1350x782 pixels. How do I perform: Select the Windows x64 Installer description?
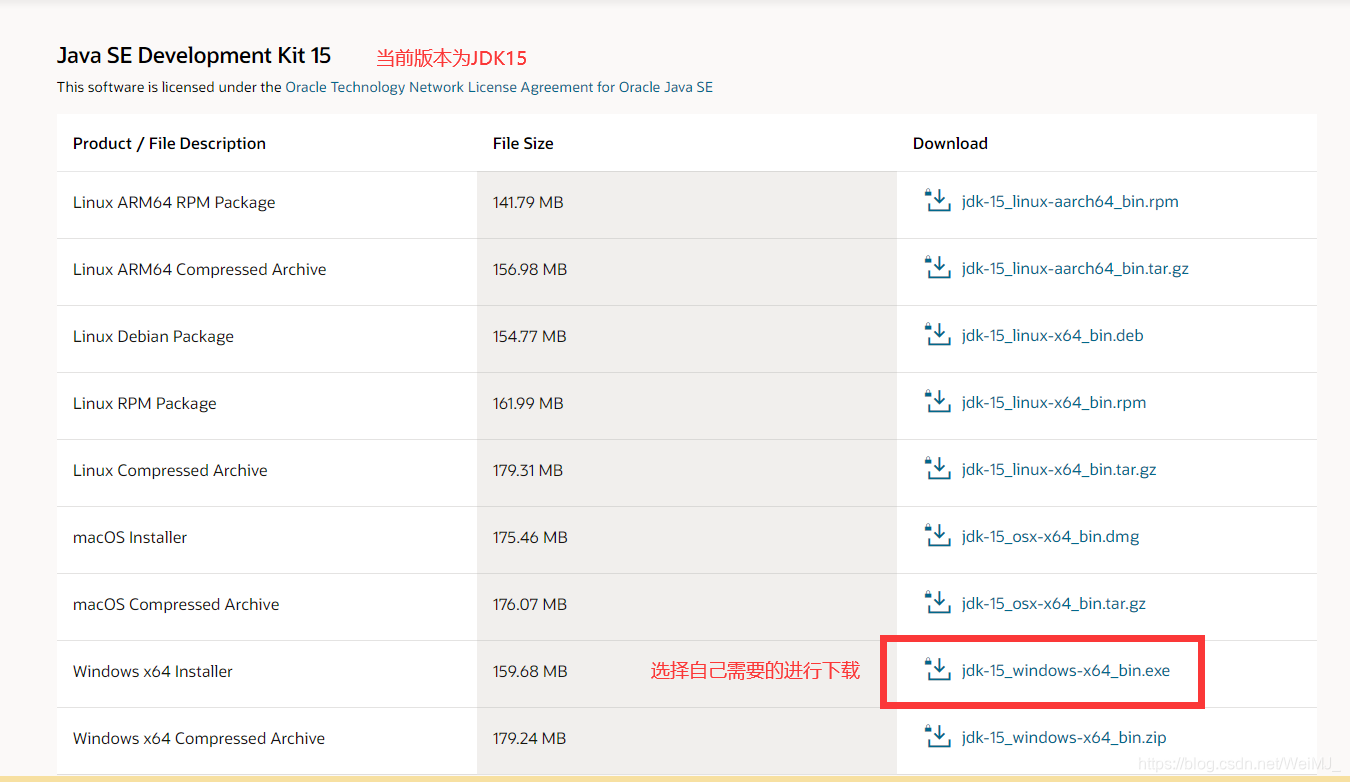click(153, 671)
